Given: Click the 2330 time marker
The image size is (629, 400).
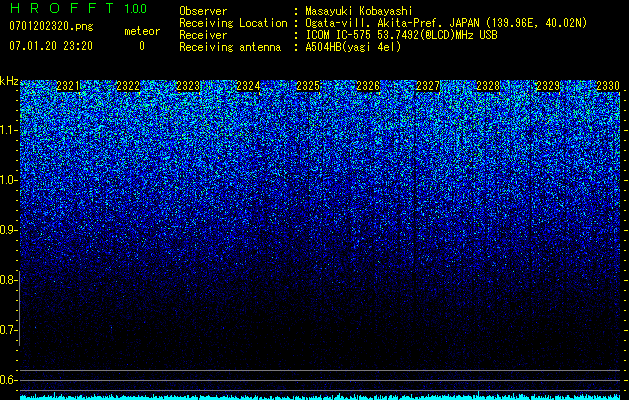Looking at the screenshot, I should 608,86.
